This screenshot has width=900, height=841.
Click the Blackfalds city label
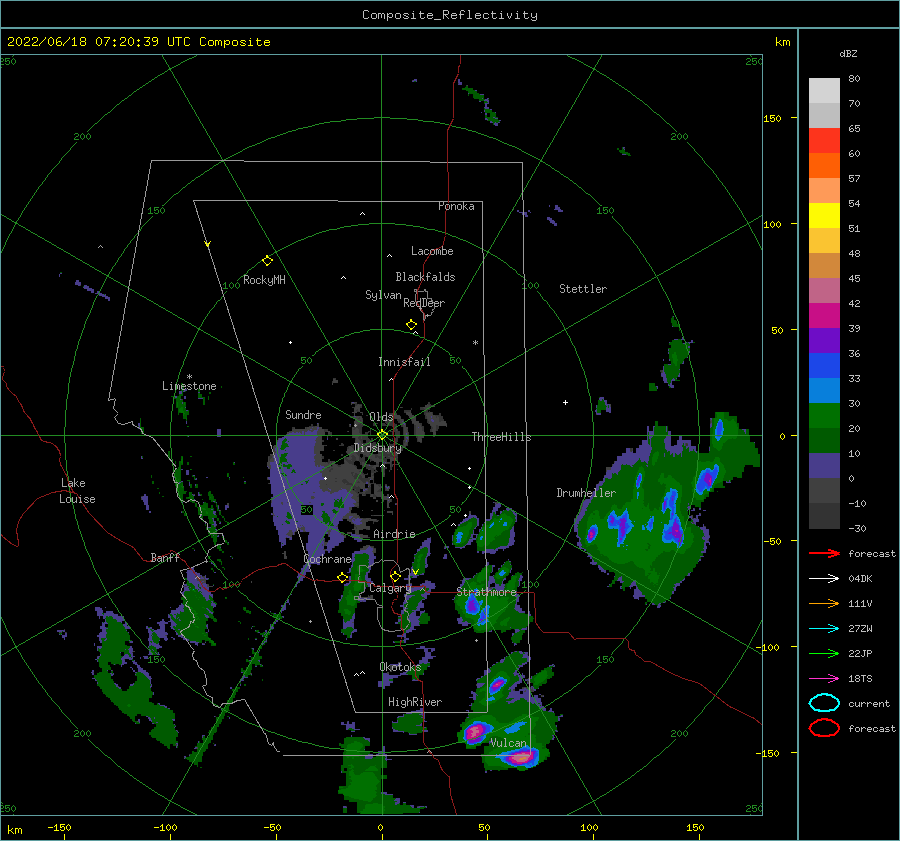[x=425, y=277]
